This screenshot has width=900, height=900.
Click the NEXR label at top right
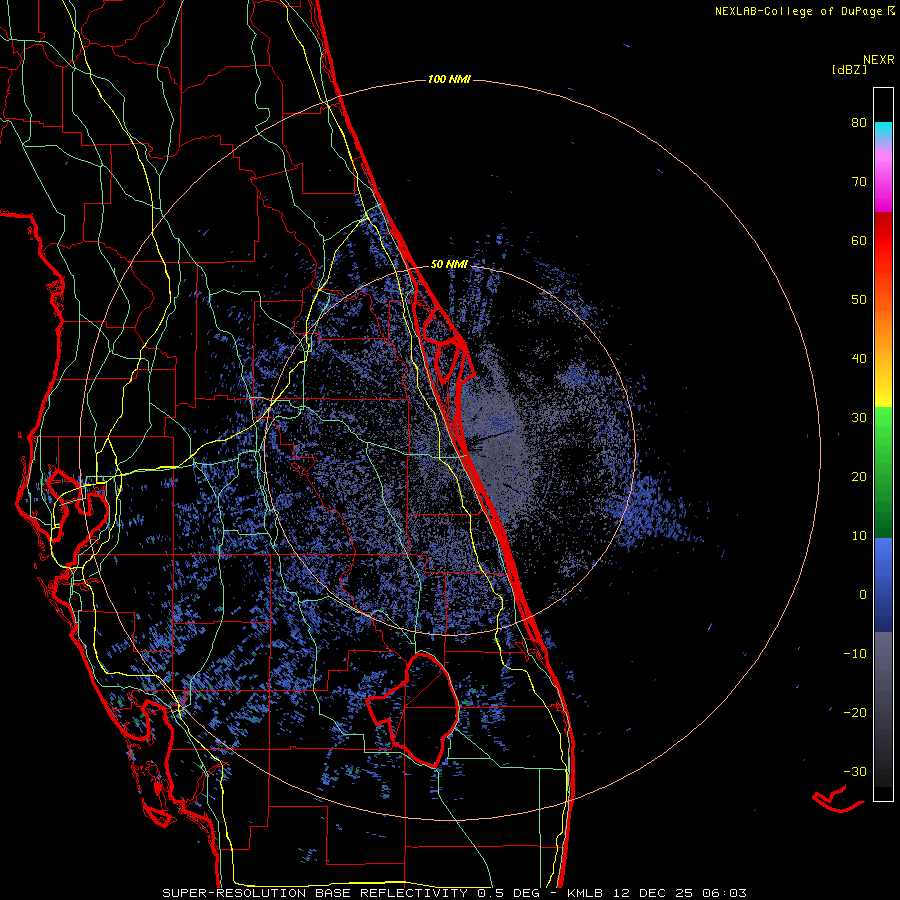coord(878,60)
